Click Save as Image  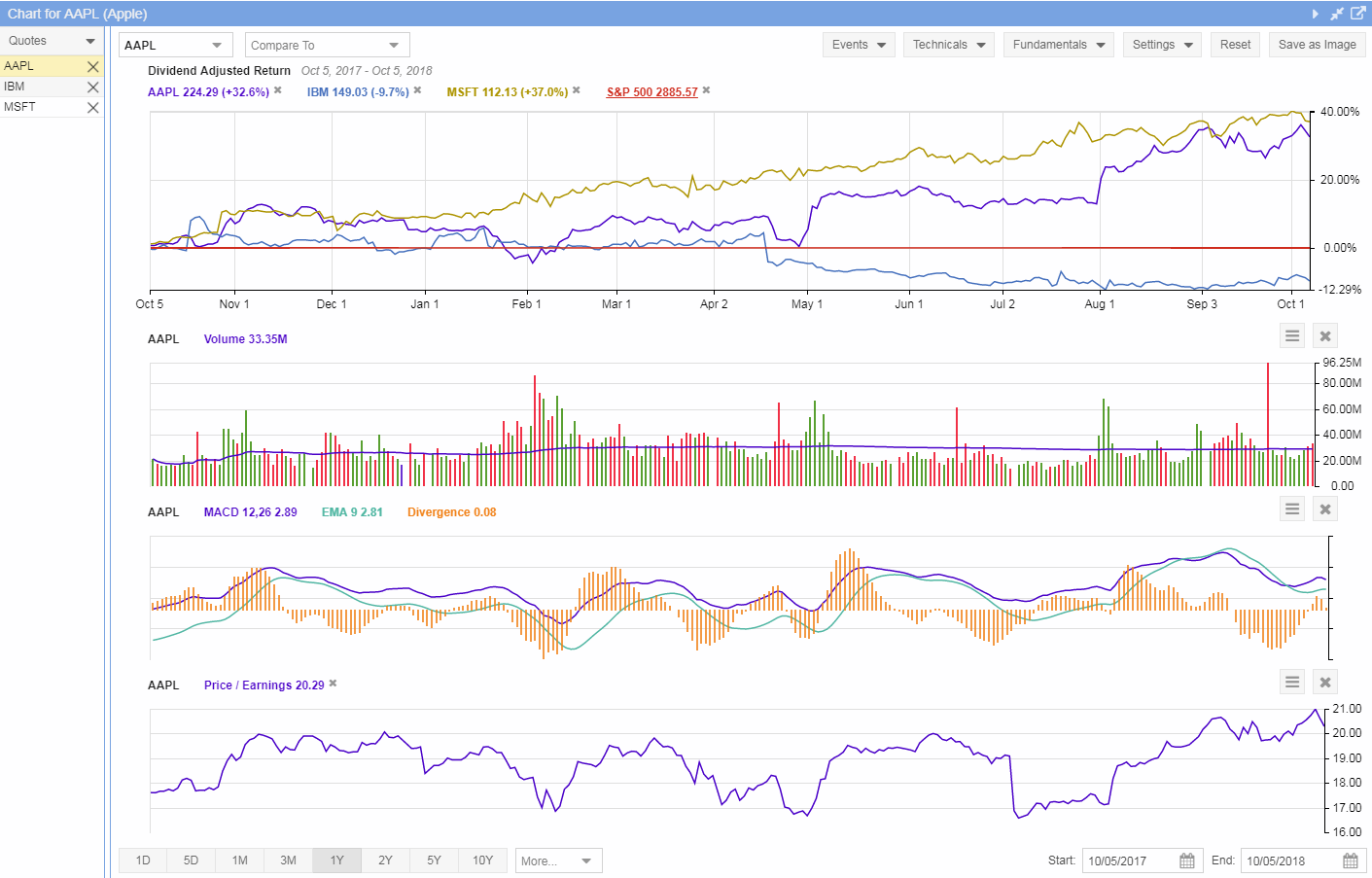click(1318, 45)
